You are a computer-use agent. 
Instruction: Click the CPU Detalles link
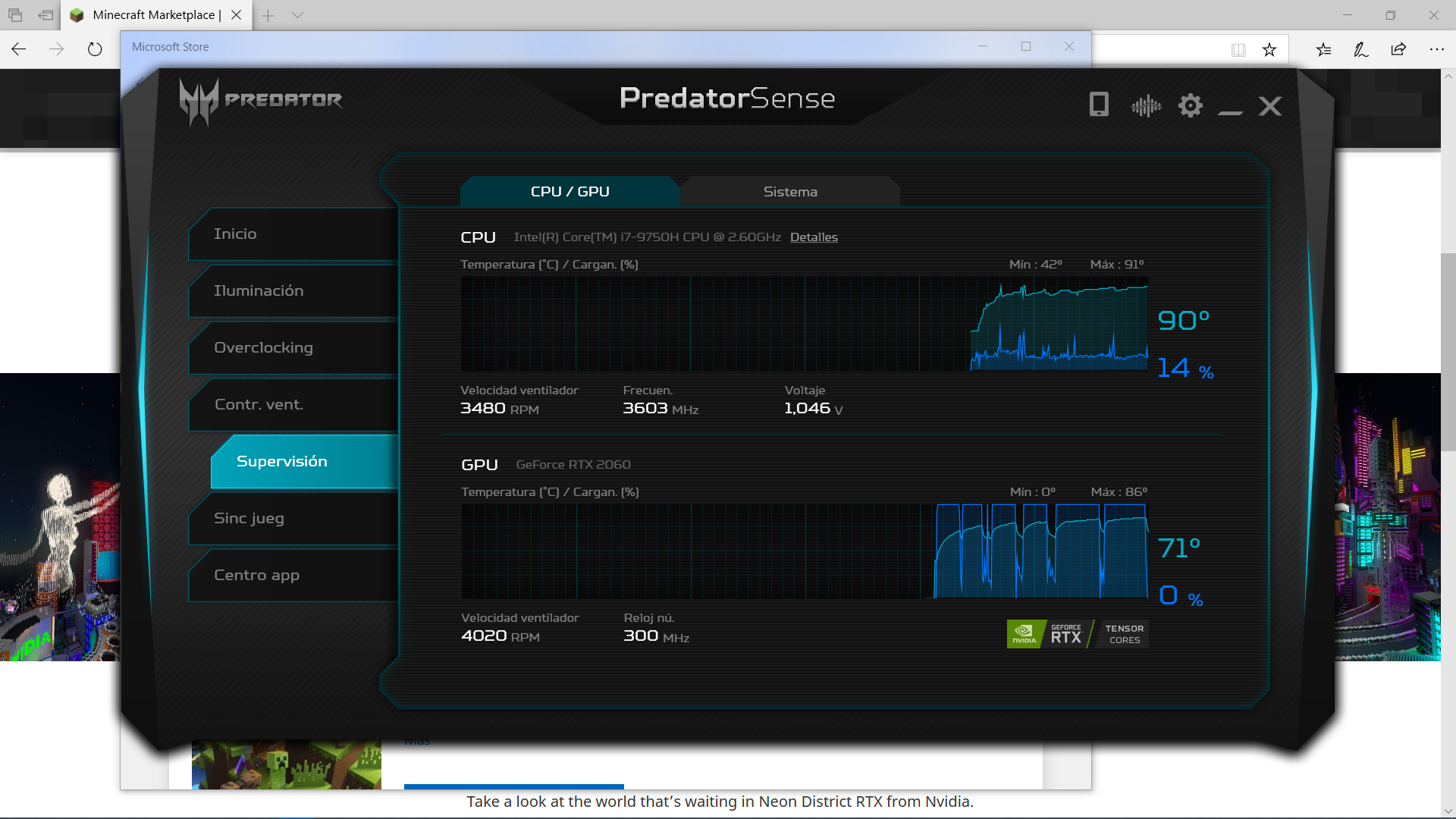pos(814,237)
